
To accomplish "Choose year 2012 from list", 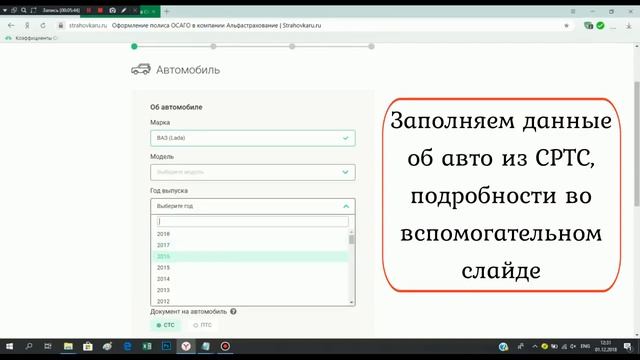I will click(x=250, y=301).
